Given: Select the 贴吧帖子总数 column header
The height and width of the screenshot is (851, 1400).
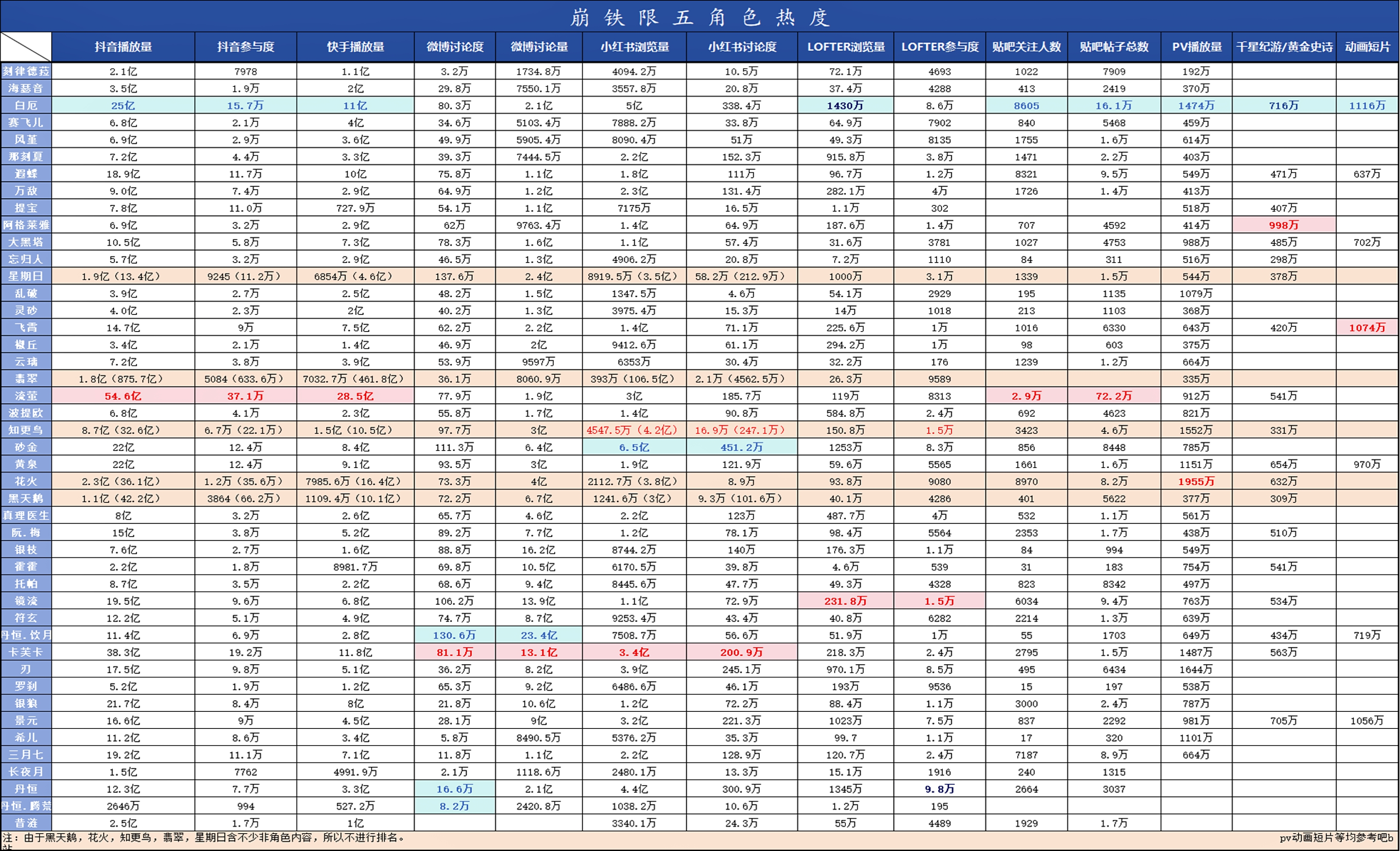Looking at the screenshot, I should 1114,47.
